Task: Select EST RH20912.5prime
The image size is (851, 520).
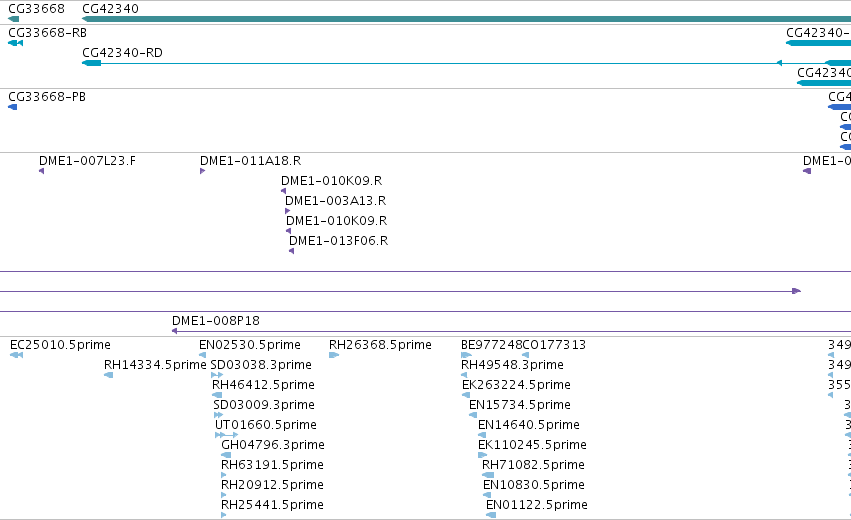Action: [272, 485]
